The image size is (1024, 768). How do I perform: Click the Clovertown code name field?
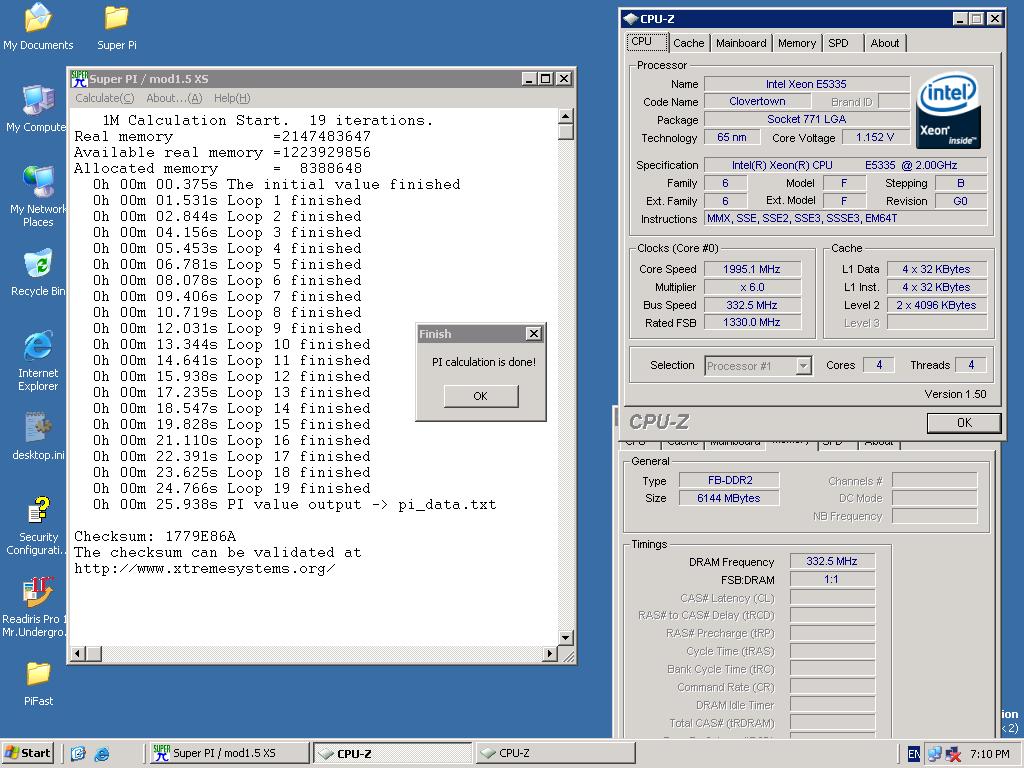(758, 101)
